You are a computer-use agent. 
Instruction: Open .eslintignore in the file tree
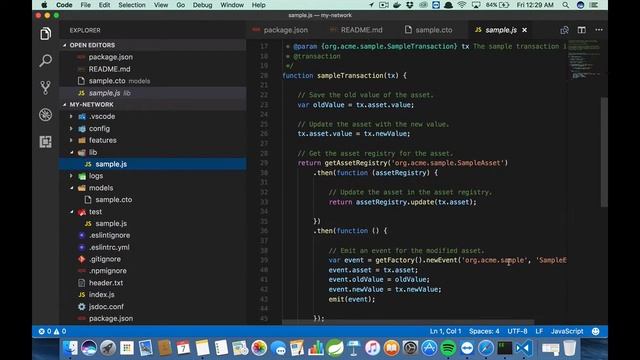click(109, 236)
